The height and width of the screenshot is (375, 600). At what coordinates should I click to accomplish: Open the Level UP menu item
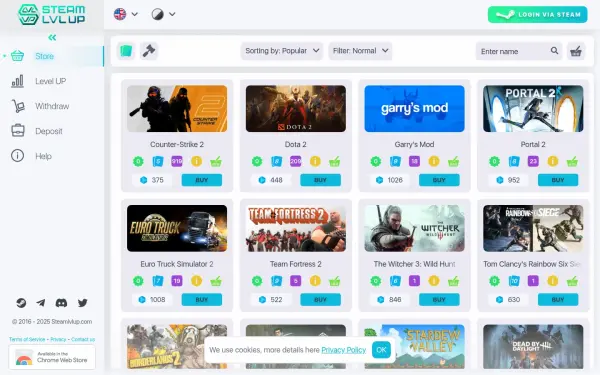[x=52, y=81]
